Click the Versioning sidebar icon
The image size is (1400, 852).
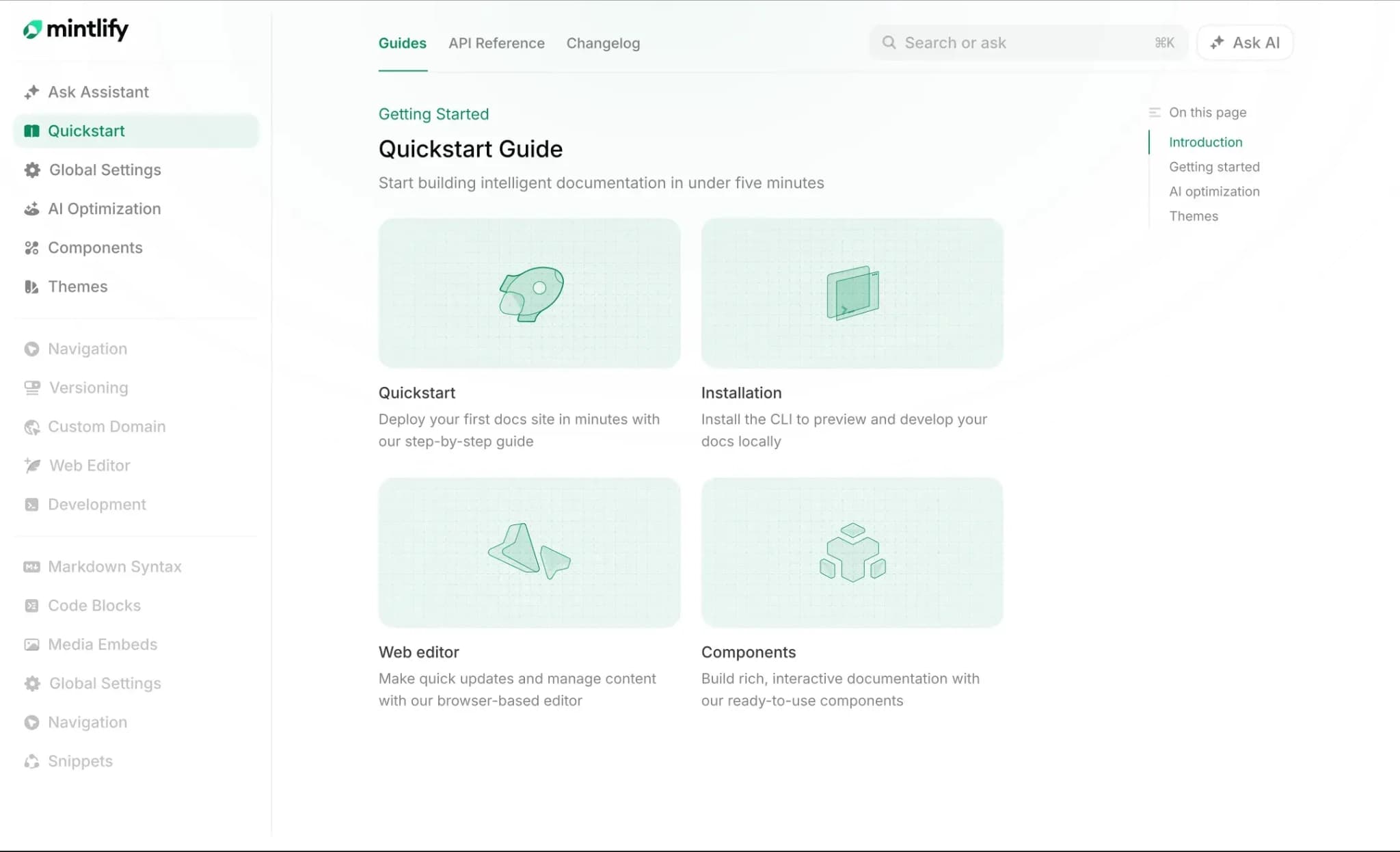pos(32,388)
